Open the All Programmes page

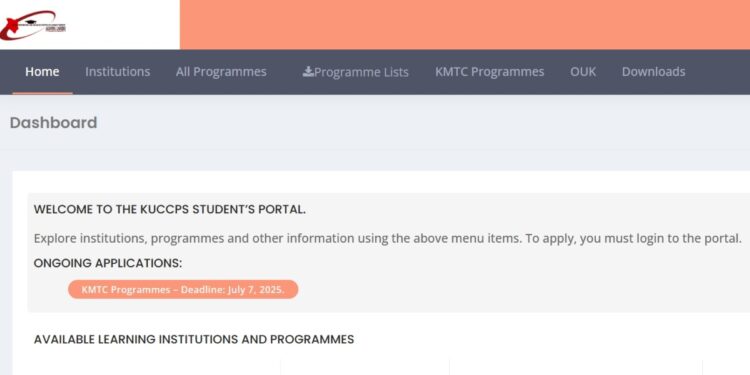(x=221, y=72)
